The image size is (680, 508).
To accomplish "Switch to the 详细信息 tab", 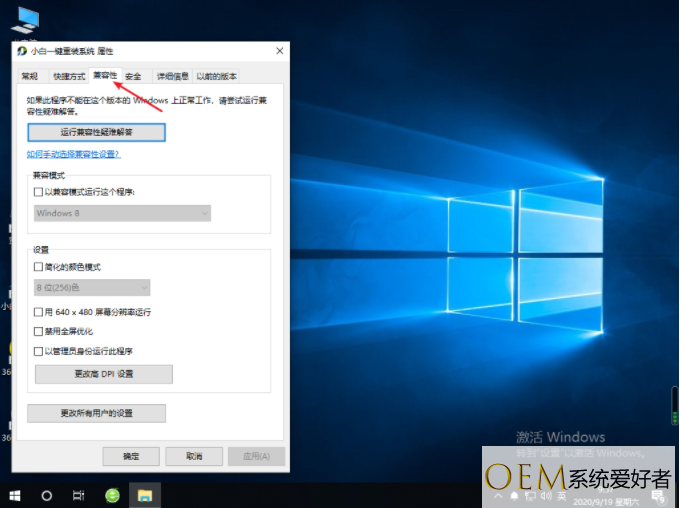I will click(x=172, y=76).
